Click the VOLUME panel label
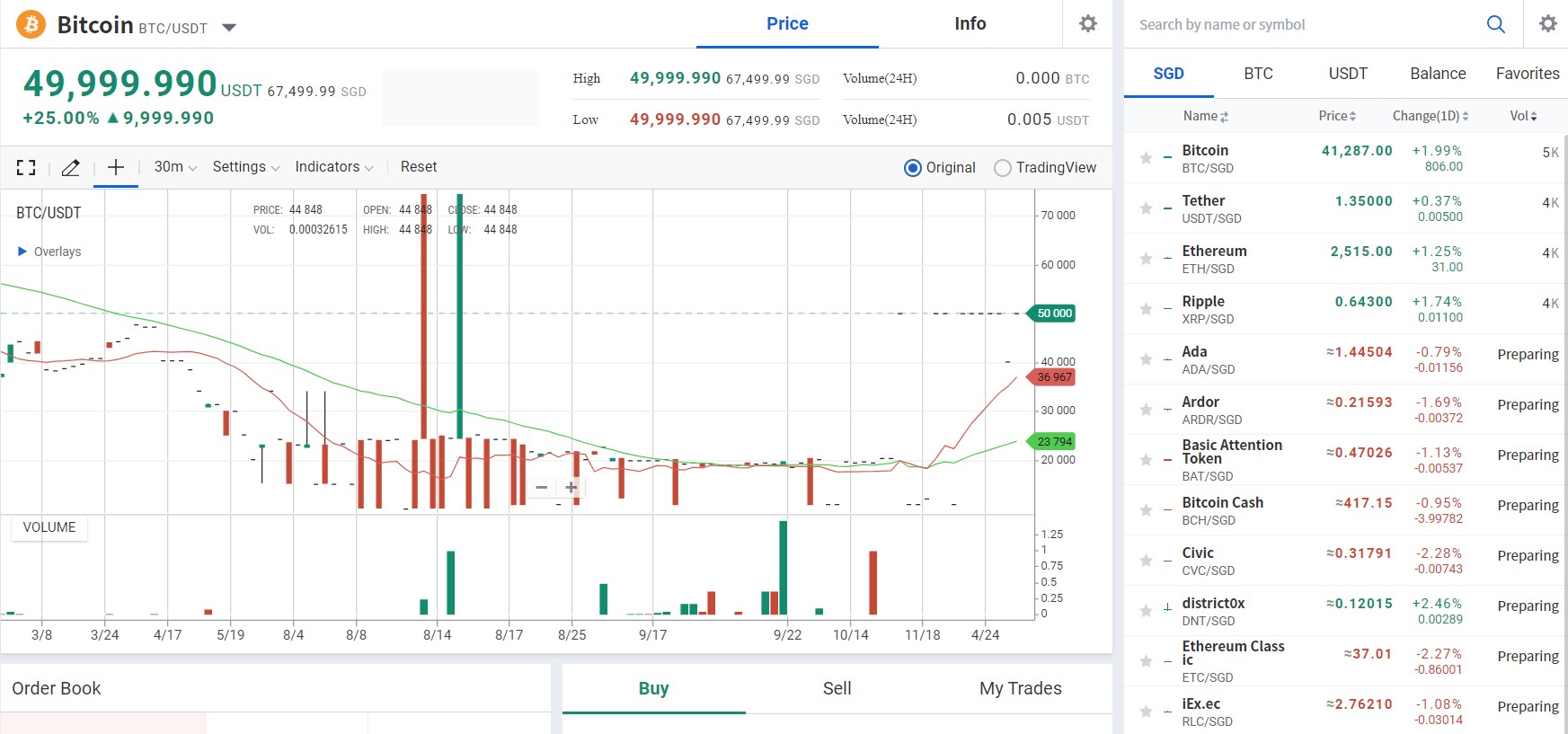The image size is (1568, 734). pos(49,527)
